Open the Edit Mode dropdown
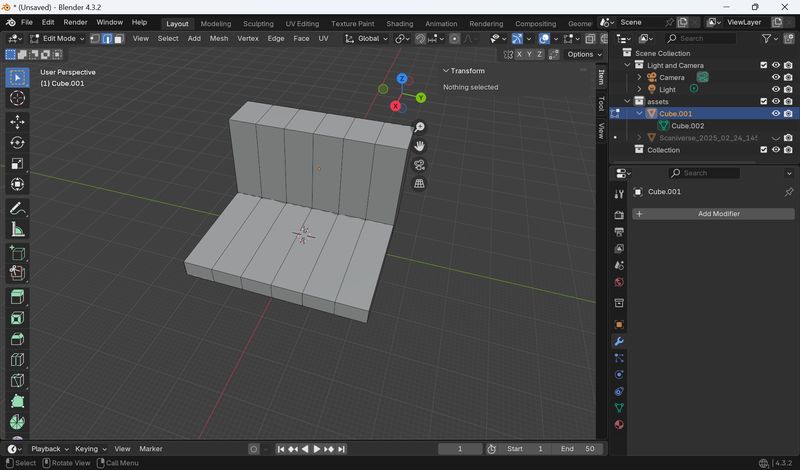Image resolution: width=800 pixels, height=470 pixels. coord(57,39)
